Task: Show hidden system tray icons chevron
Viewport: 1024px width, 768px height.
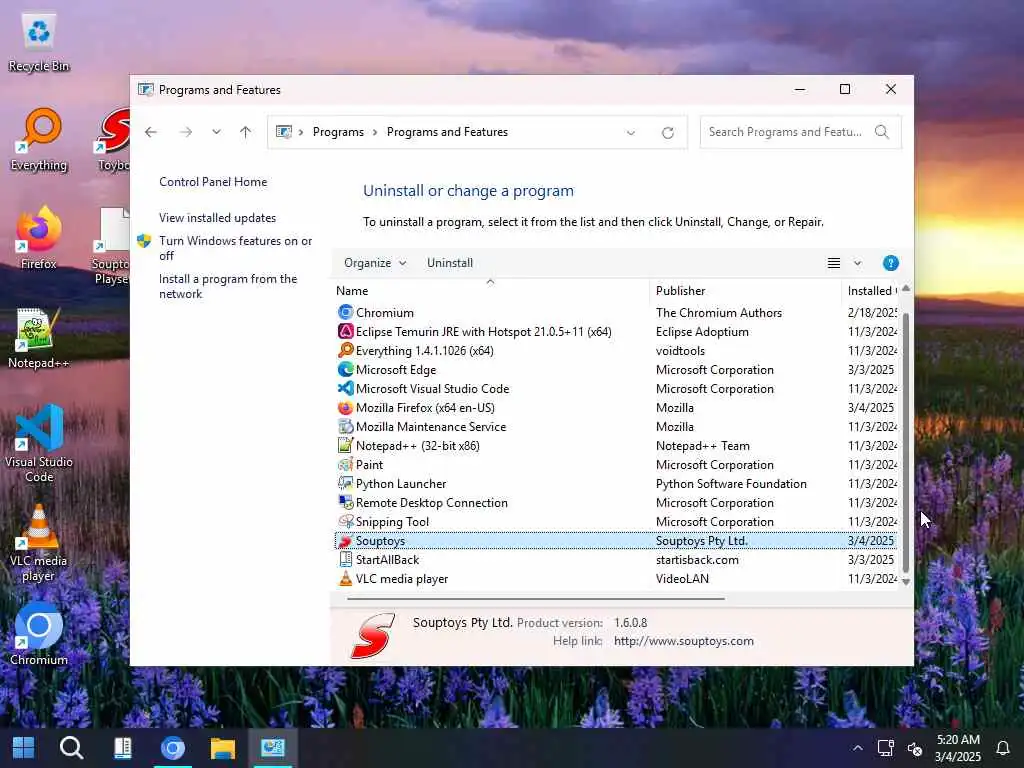Action: pyautogui.click(x=857, y=748)
